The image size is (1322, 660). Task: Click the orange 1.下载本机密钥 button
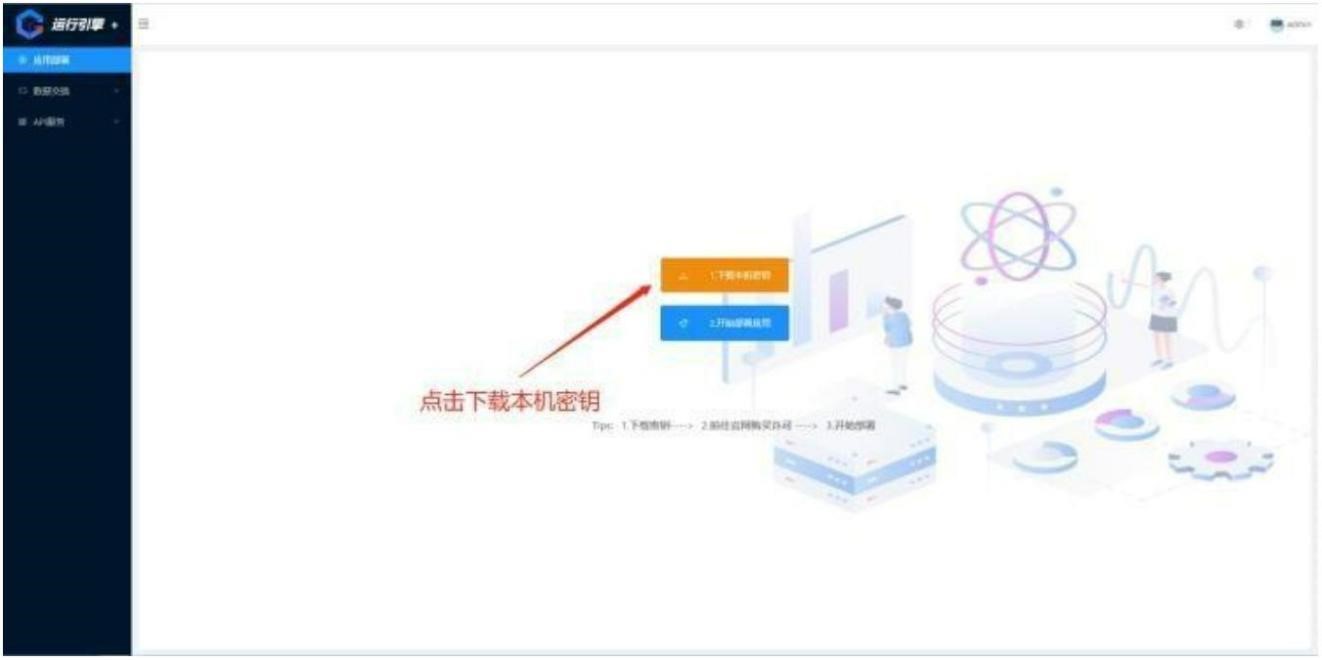(x=725, y=275)
